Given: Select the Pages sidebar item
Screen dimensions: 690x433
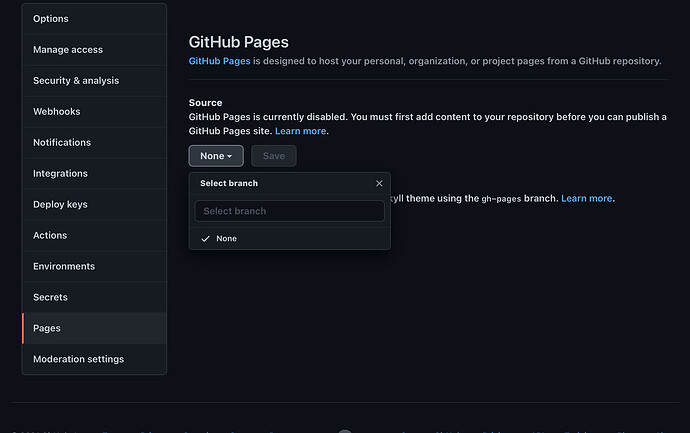Looking at the screenshot, I should [x=94, y=328].
